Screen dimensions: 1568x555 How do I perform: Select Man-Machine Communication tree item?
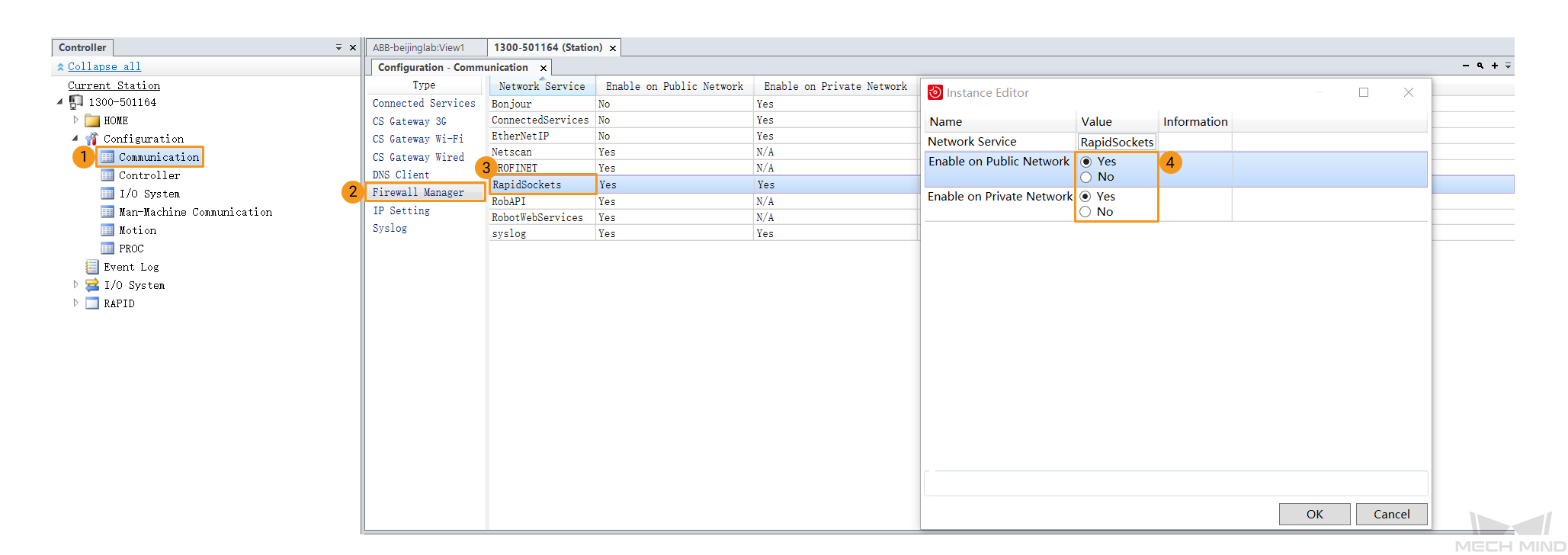coord(195,212)
